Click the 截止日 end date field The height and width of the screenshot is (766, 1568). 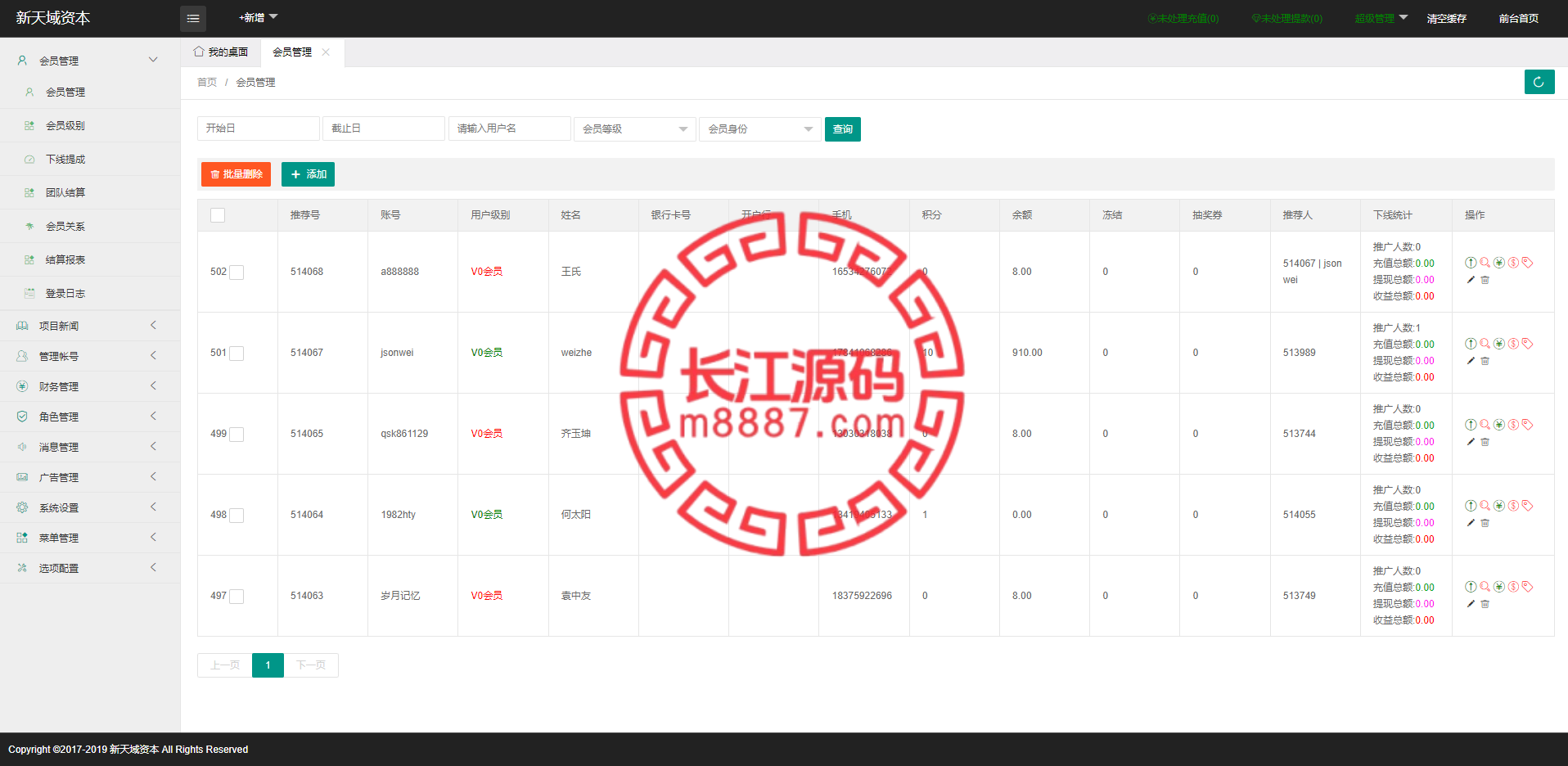[384, 128]
